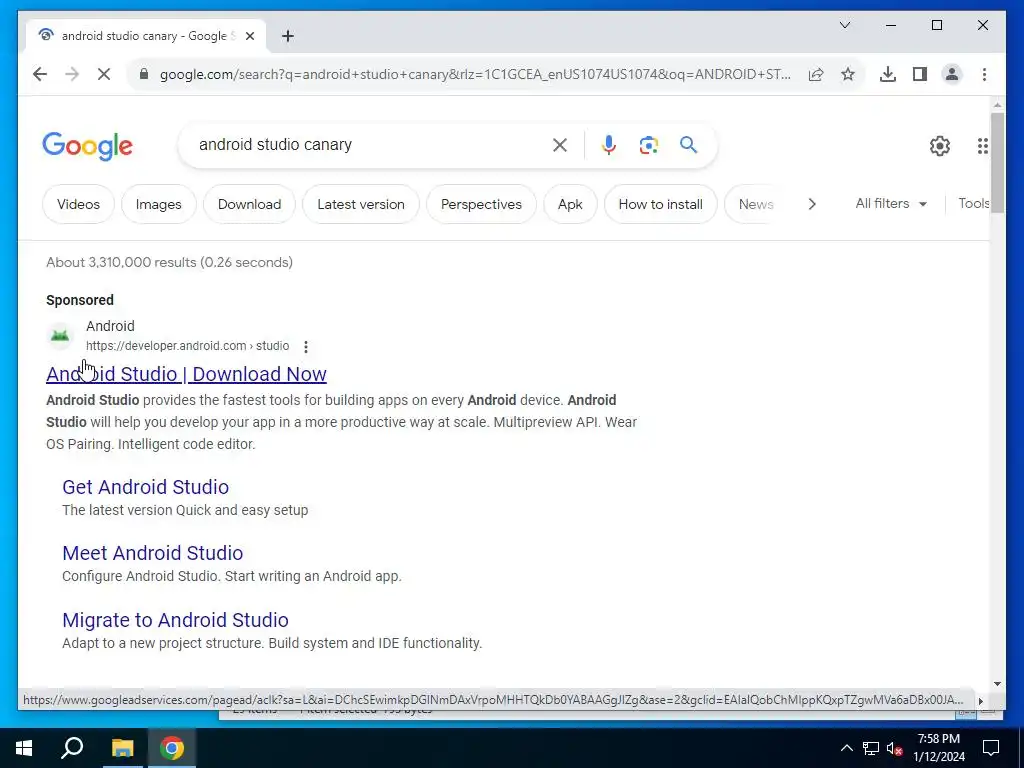The image size is (1024, 768).
Task: Open Chrome three-dot menu
Action: (984, 74)
